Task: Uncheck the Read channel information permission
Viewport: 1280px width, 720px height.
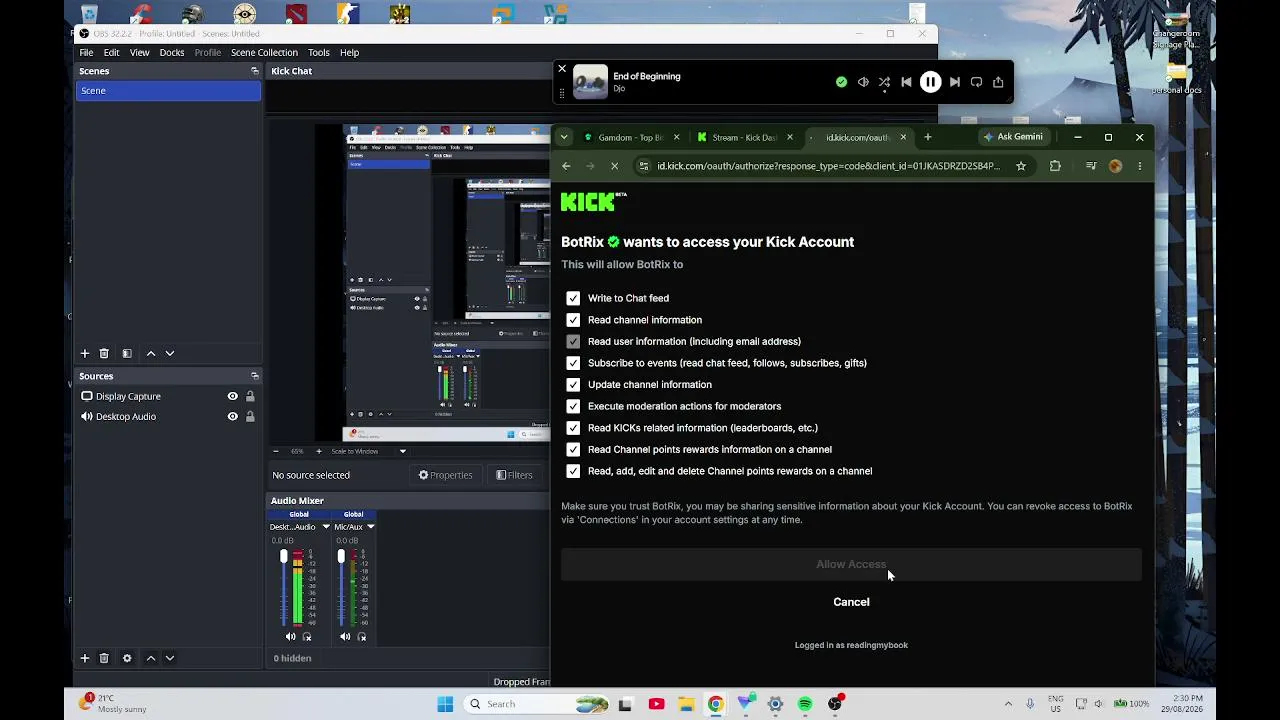Action: [x=573, y=320]
